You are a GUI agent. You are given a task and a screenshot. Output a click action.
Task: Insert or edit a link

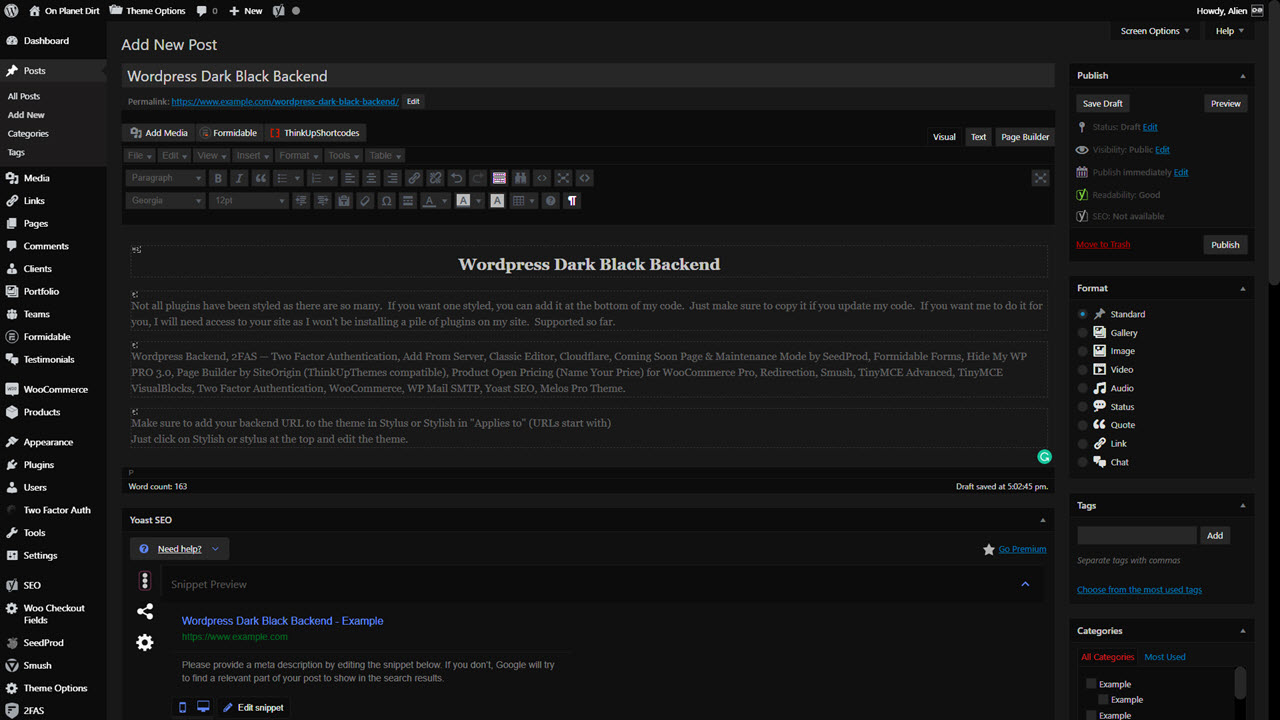point(414,178)
